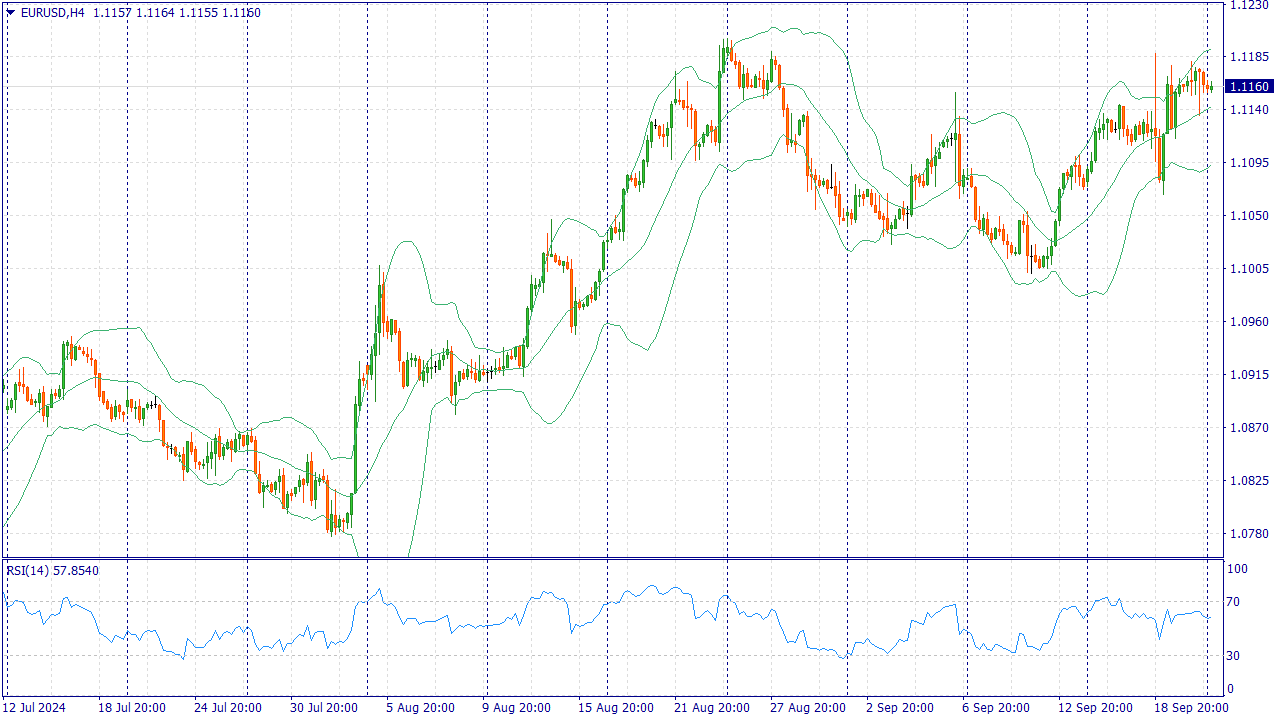1280x720 pixels.
Task: Click the 1.1095 price axis label
Action: [1249, 162]
